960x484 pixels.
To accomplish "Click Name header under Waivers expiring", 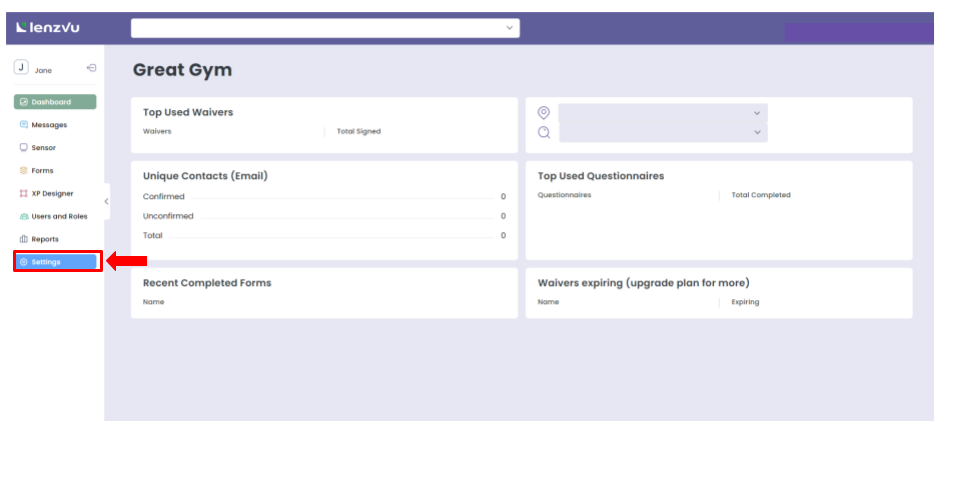I will tap(549, 302).
